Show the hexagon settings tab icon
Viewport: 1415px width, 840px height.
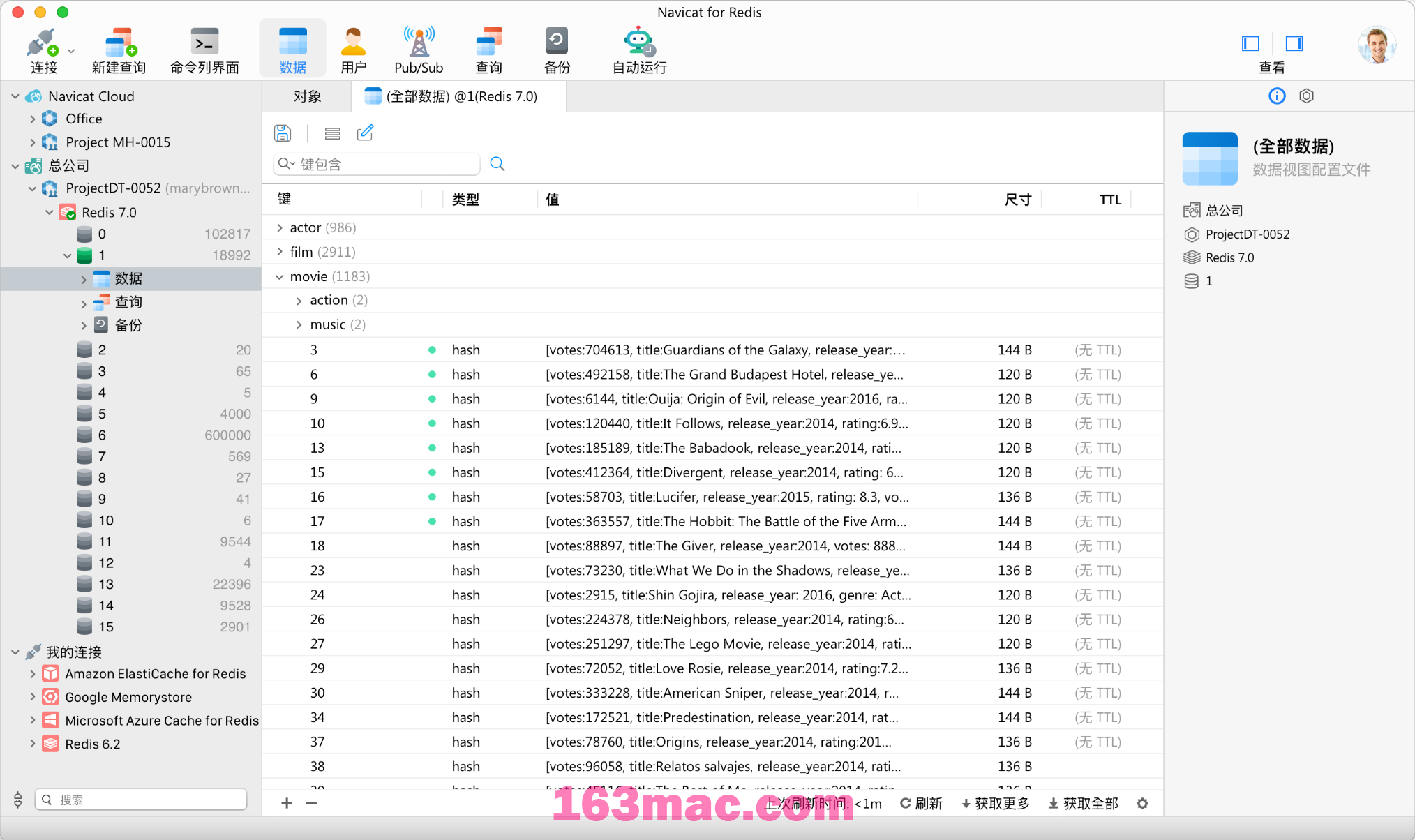(1307, 96)
